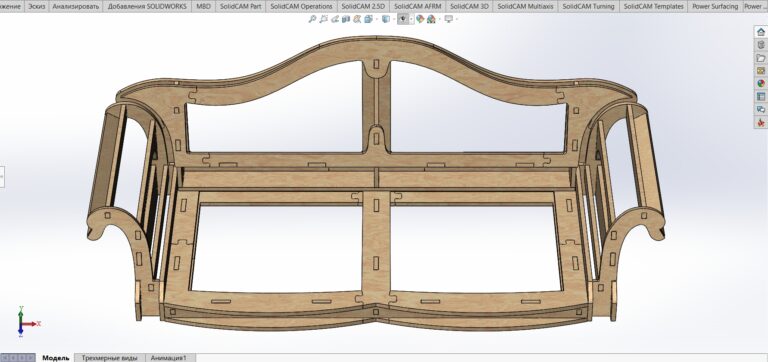Switch to the MBD tab

tap(203, 6)
